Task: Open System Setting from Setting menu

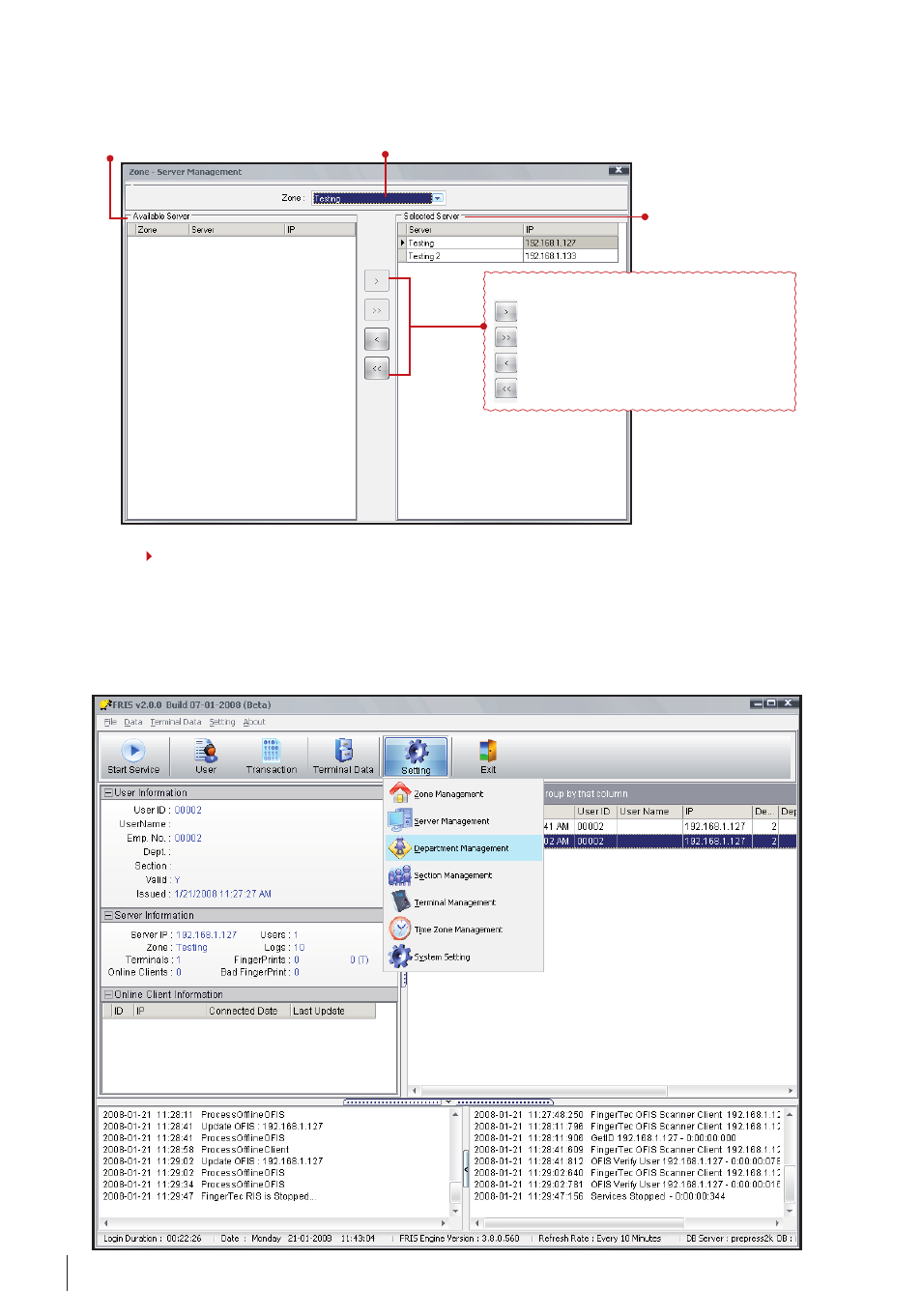Action: click(464, 957)
